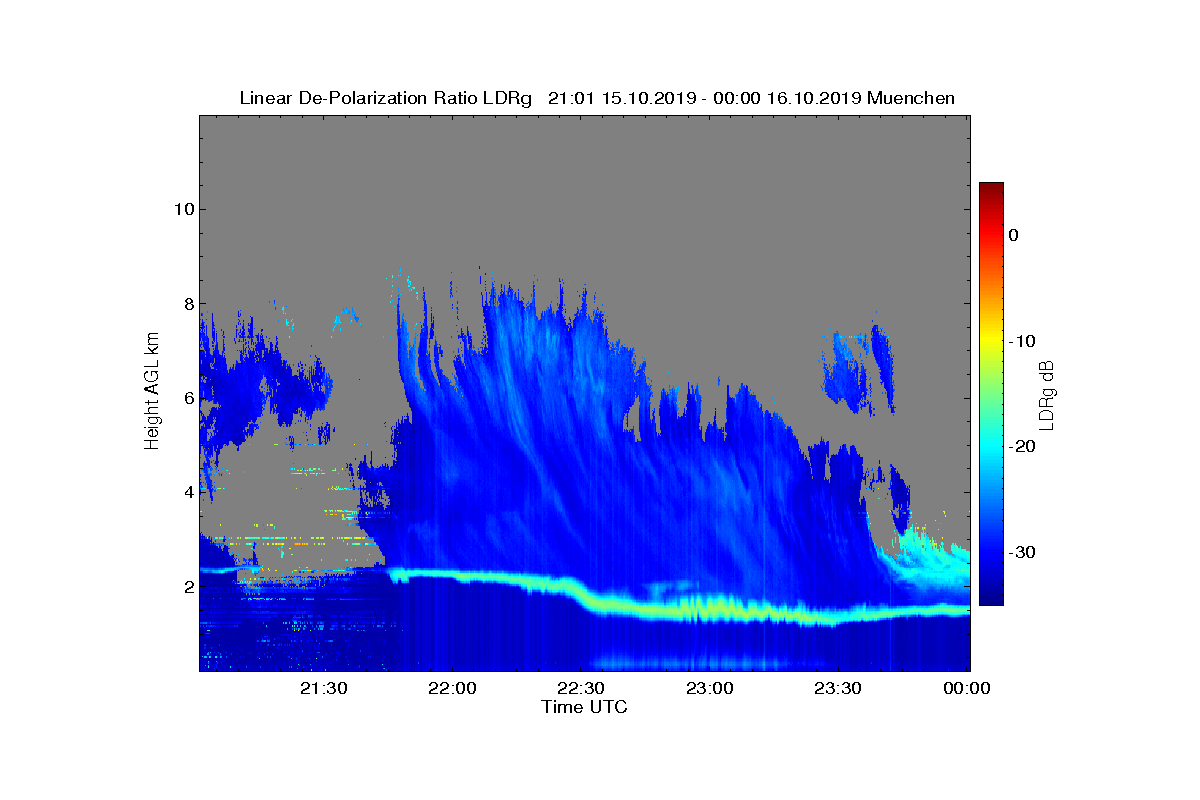This screenshot has height=800, width=1200.
Task: Click the height label 8
Action: pyautogui.click(x=187, y=304)
